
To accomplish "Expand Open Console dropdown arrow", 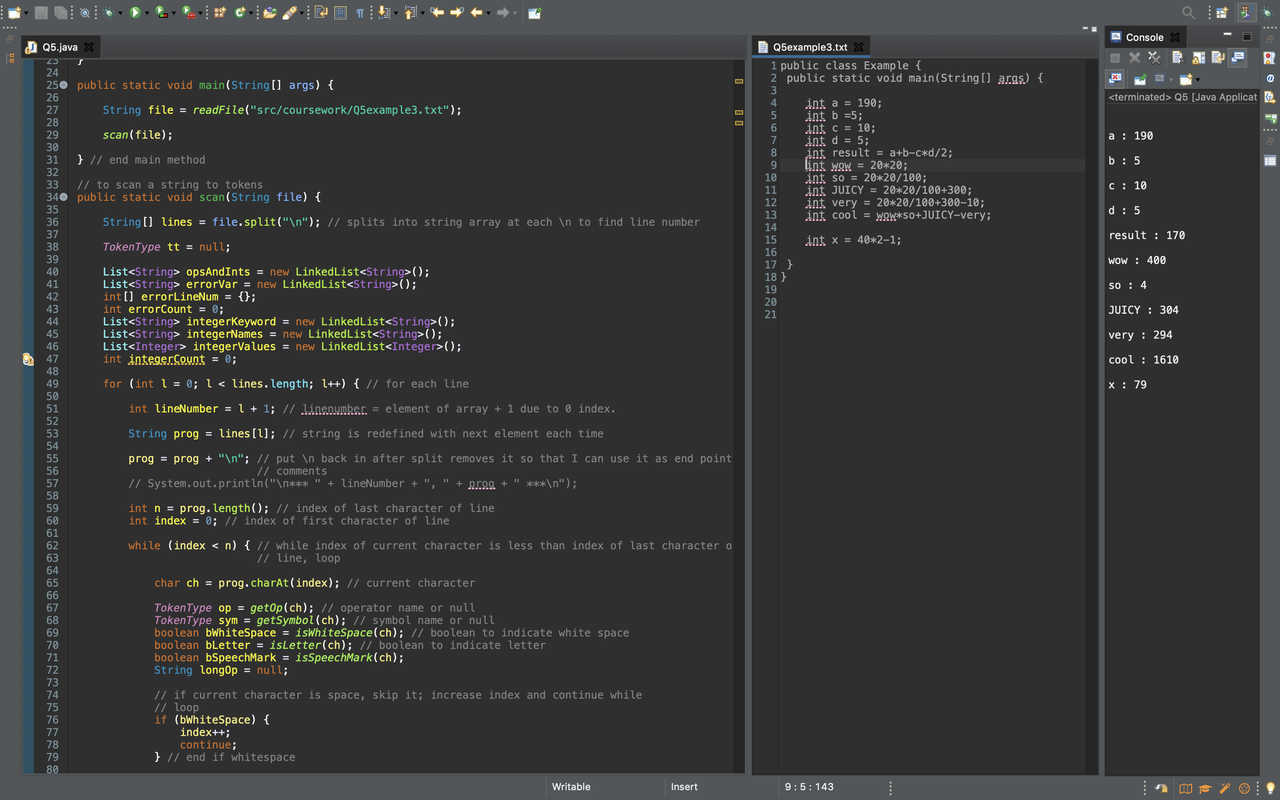I will 1197,79.
